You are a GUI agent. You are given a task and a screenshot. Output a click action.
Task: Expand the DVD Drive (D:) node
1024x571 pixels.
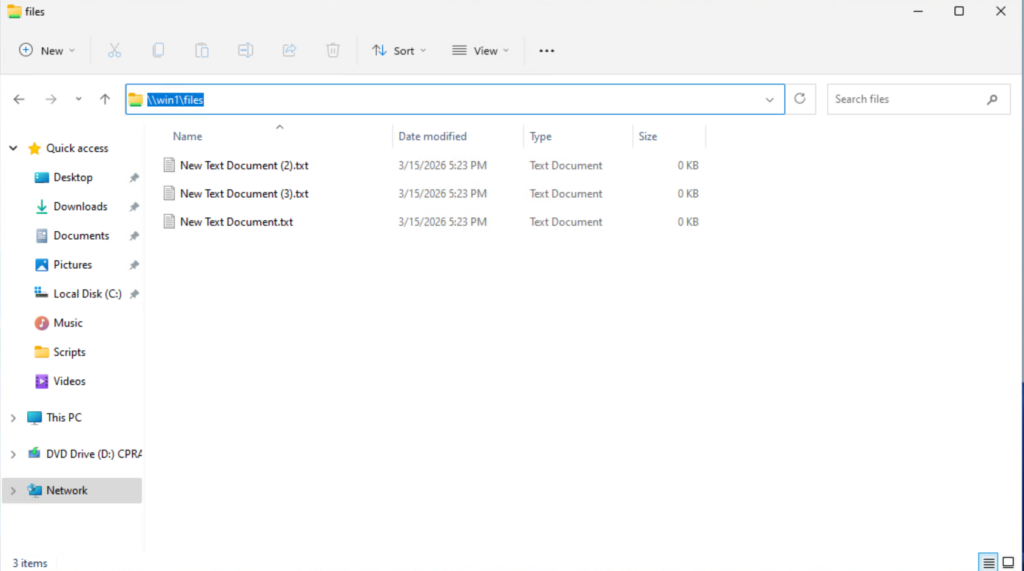13,454
